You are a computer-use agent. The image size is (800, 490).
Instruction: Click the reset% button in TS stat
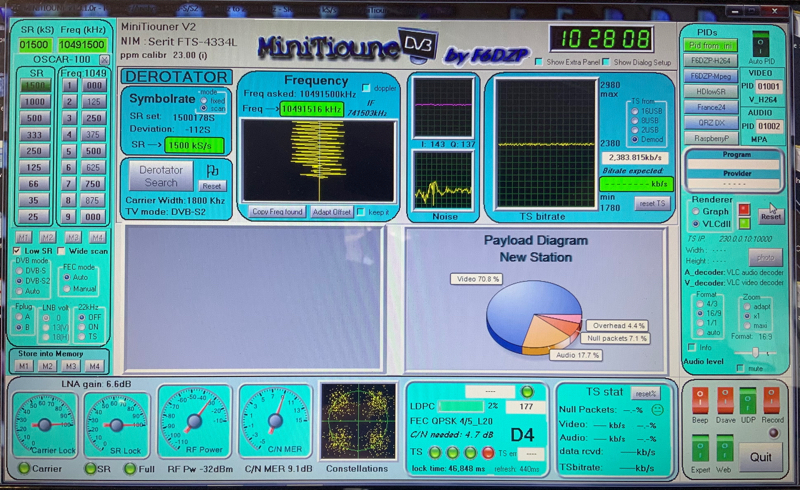646,394
